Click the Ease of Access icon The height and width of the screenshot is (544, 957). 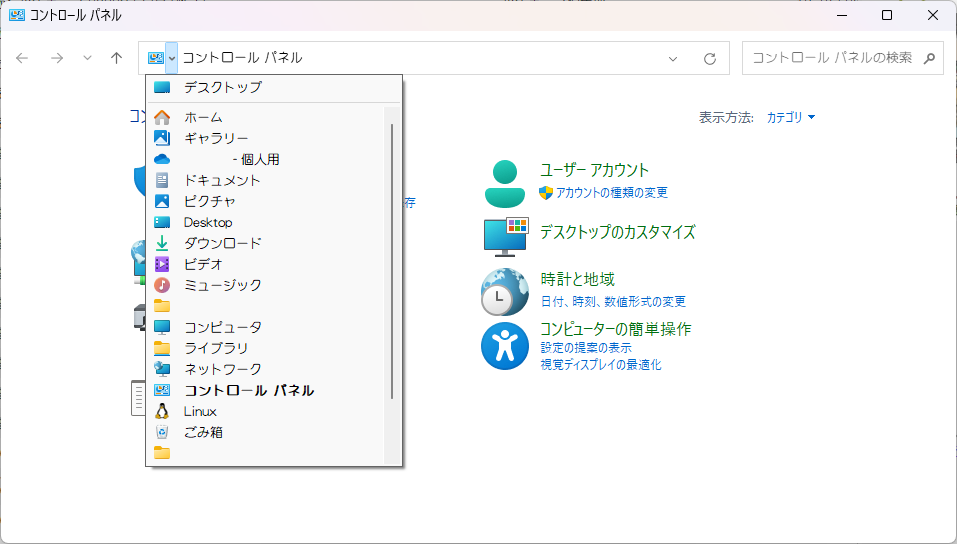pos(505,346)
